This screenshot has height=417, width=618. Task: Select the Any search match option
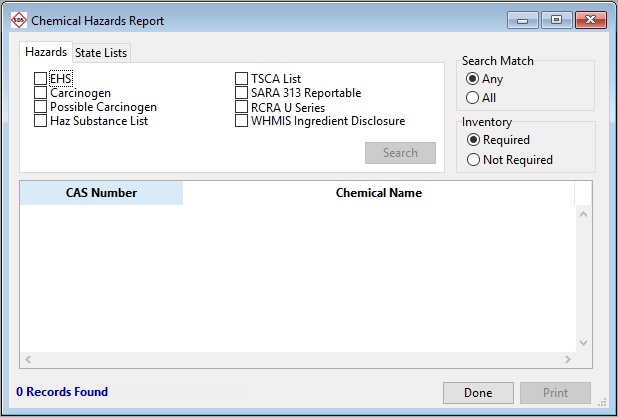[473, 79]
